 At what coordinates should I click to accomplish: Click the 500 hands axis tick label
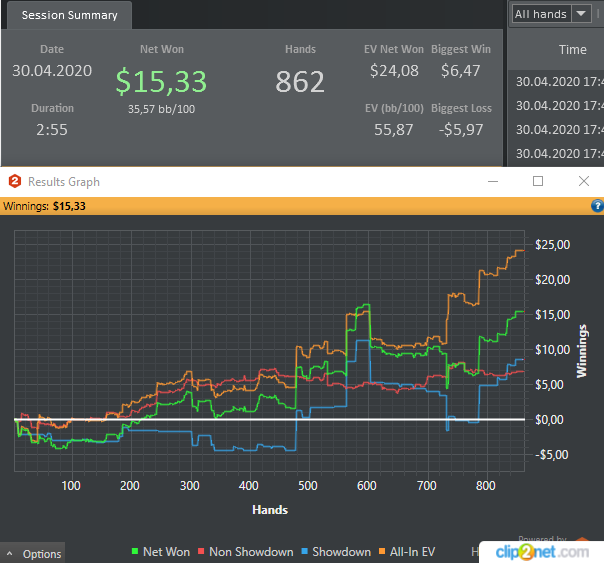point(308,486)
